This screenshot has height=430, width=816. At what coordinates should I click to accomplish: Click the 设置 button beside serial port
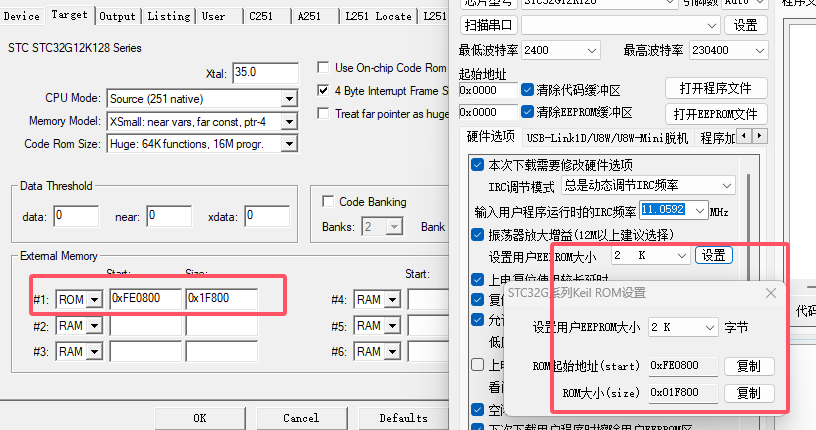coord(745,25)
